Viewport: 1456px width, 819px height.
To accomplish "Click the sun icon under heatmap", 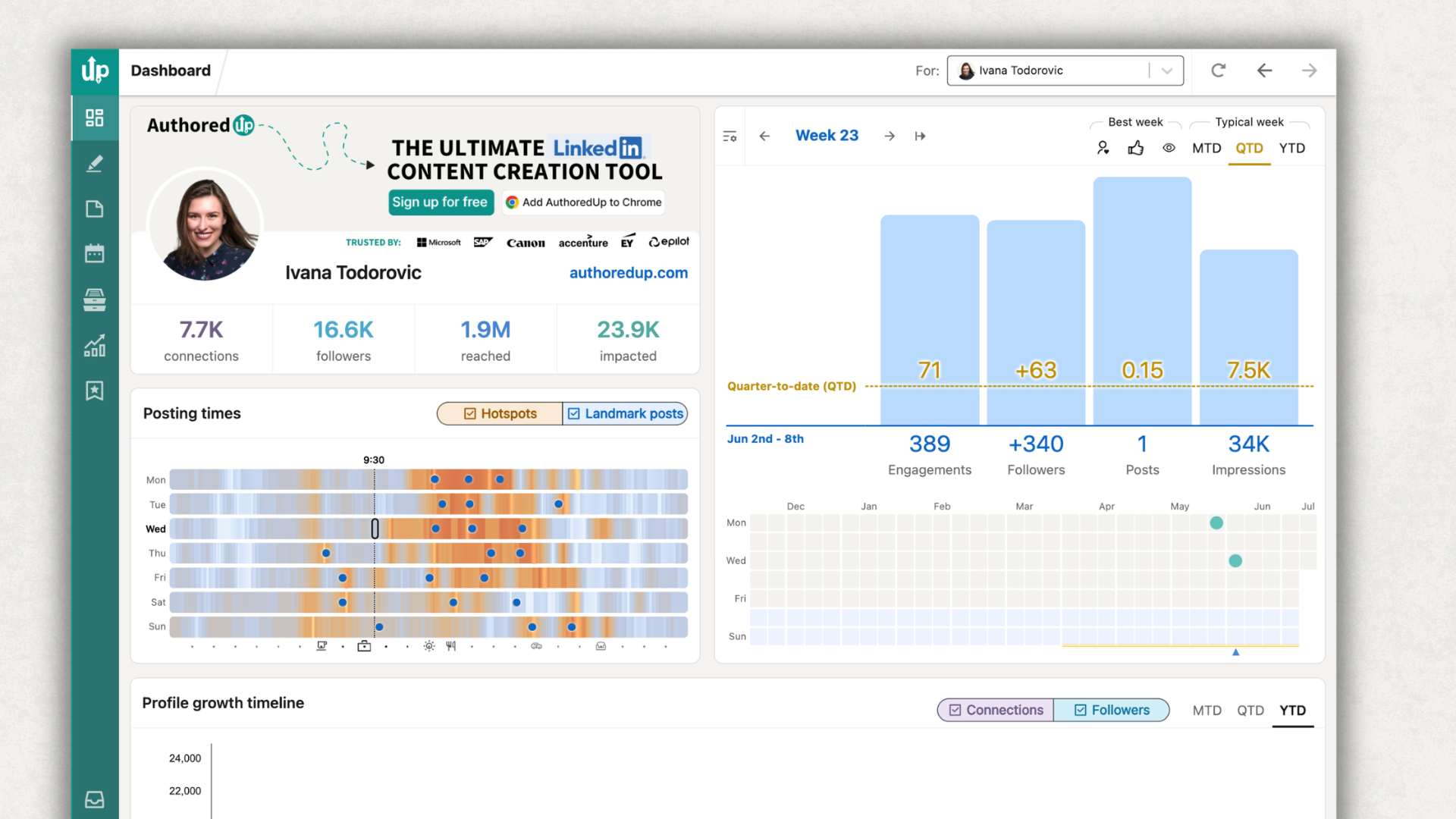I will click(x=429, y=646).
